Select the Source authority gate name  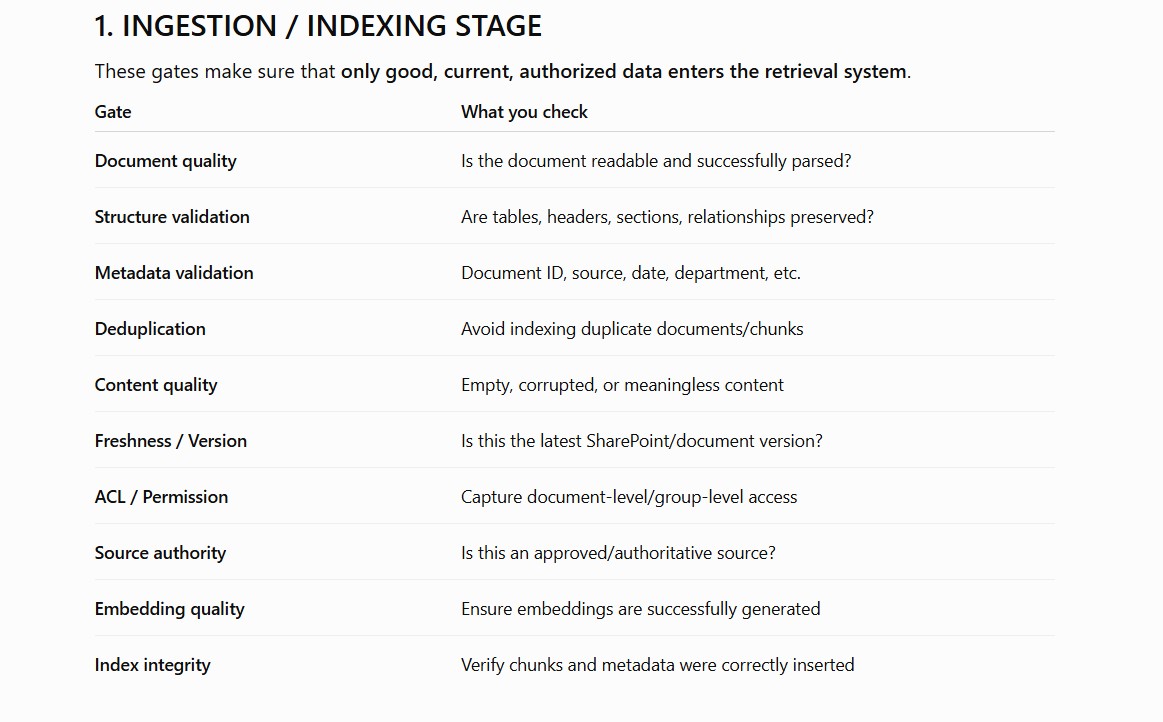pos(160,553)
